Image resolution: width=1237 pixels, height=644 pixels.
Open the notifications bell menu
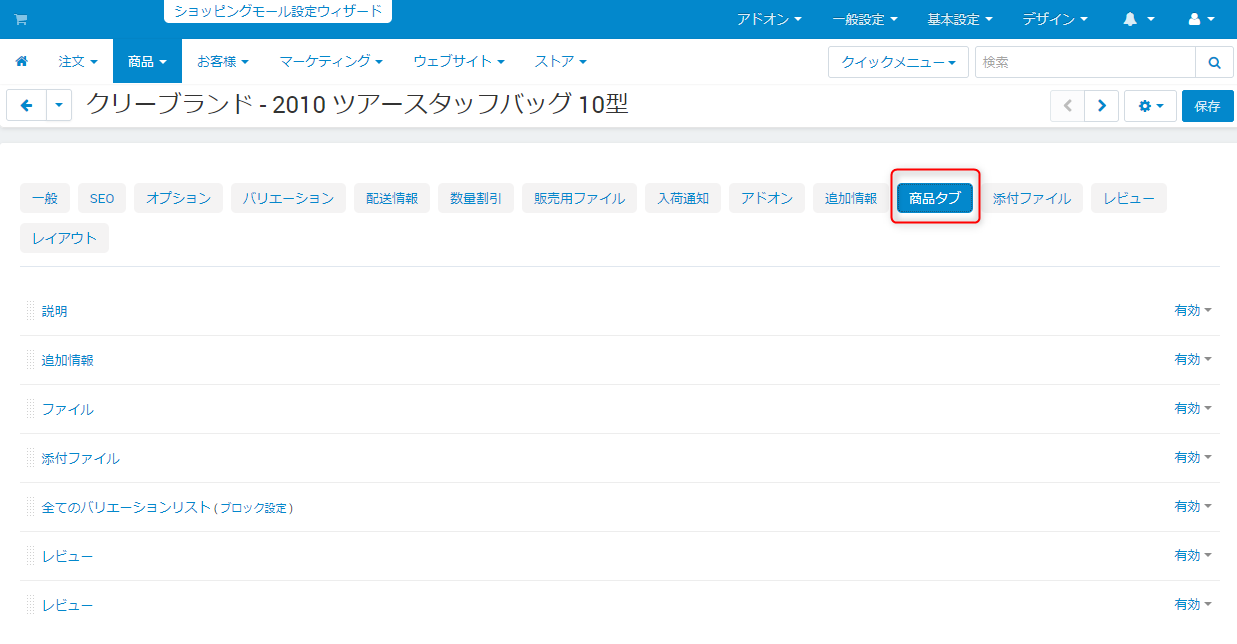pyautogui.click(x=1139, y=19)
